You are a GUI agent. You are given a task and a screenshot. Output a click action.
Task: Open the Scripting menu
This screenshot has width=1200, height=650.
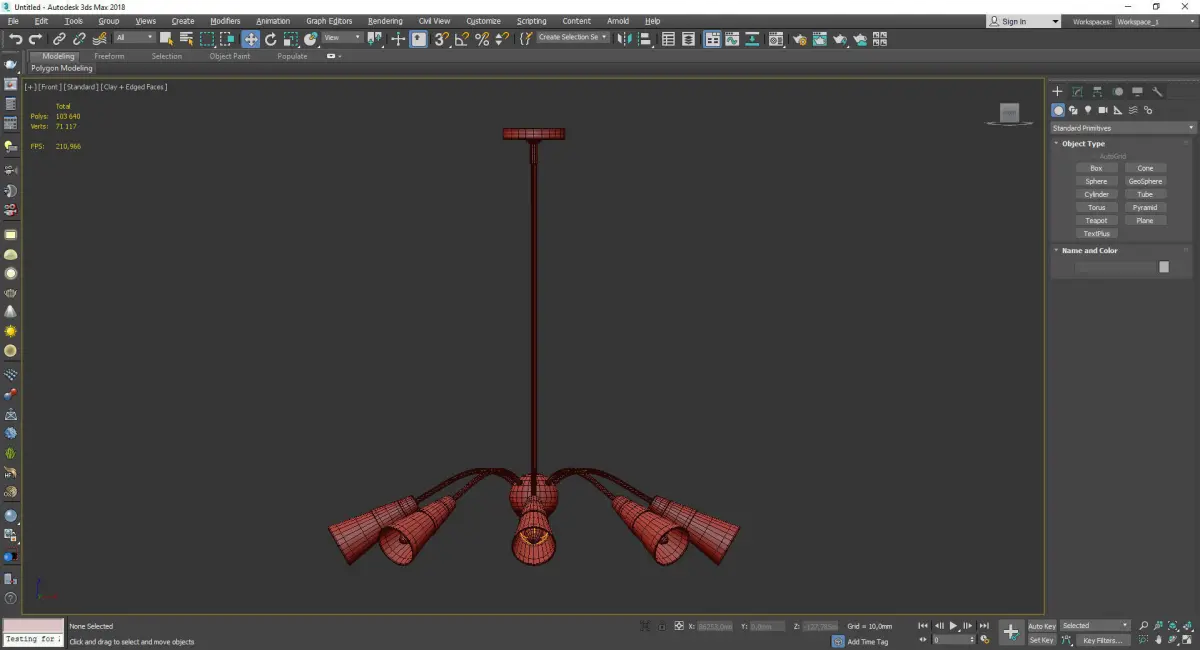point(531,21)
